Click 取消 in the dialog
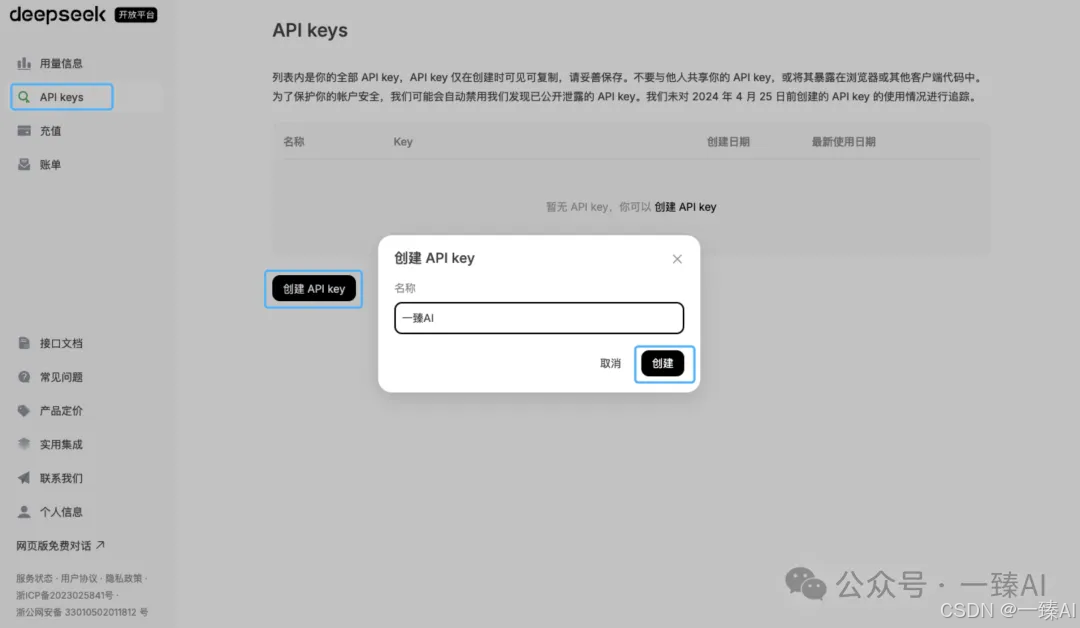 click(x=610, y=364)
